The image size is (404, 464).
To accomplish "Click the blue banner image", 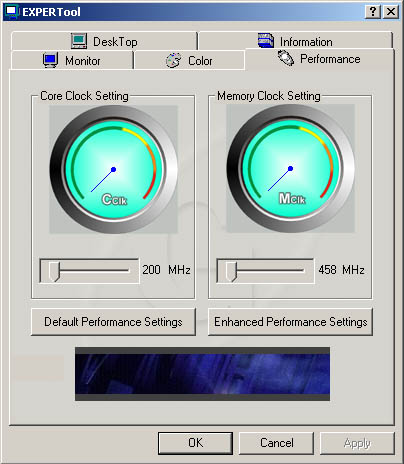I will [202, 374].
